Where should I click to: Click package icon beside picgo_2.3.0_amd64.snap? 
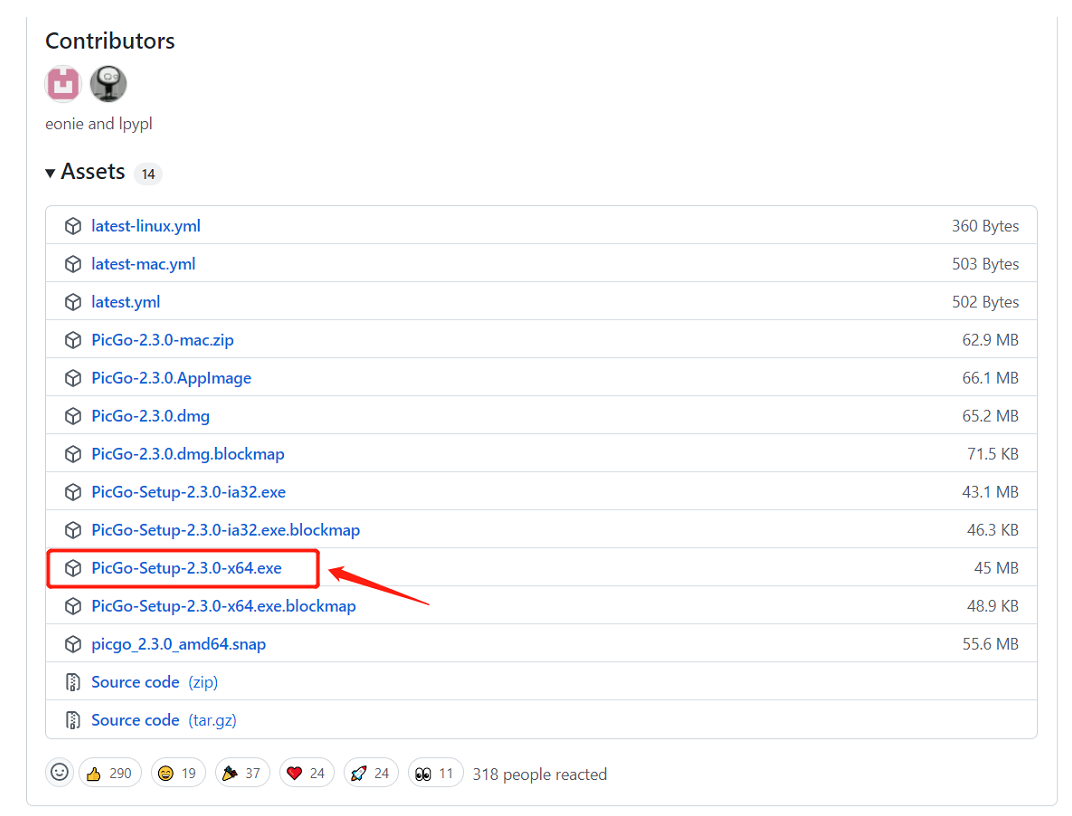72,644
